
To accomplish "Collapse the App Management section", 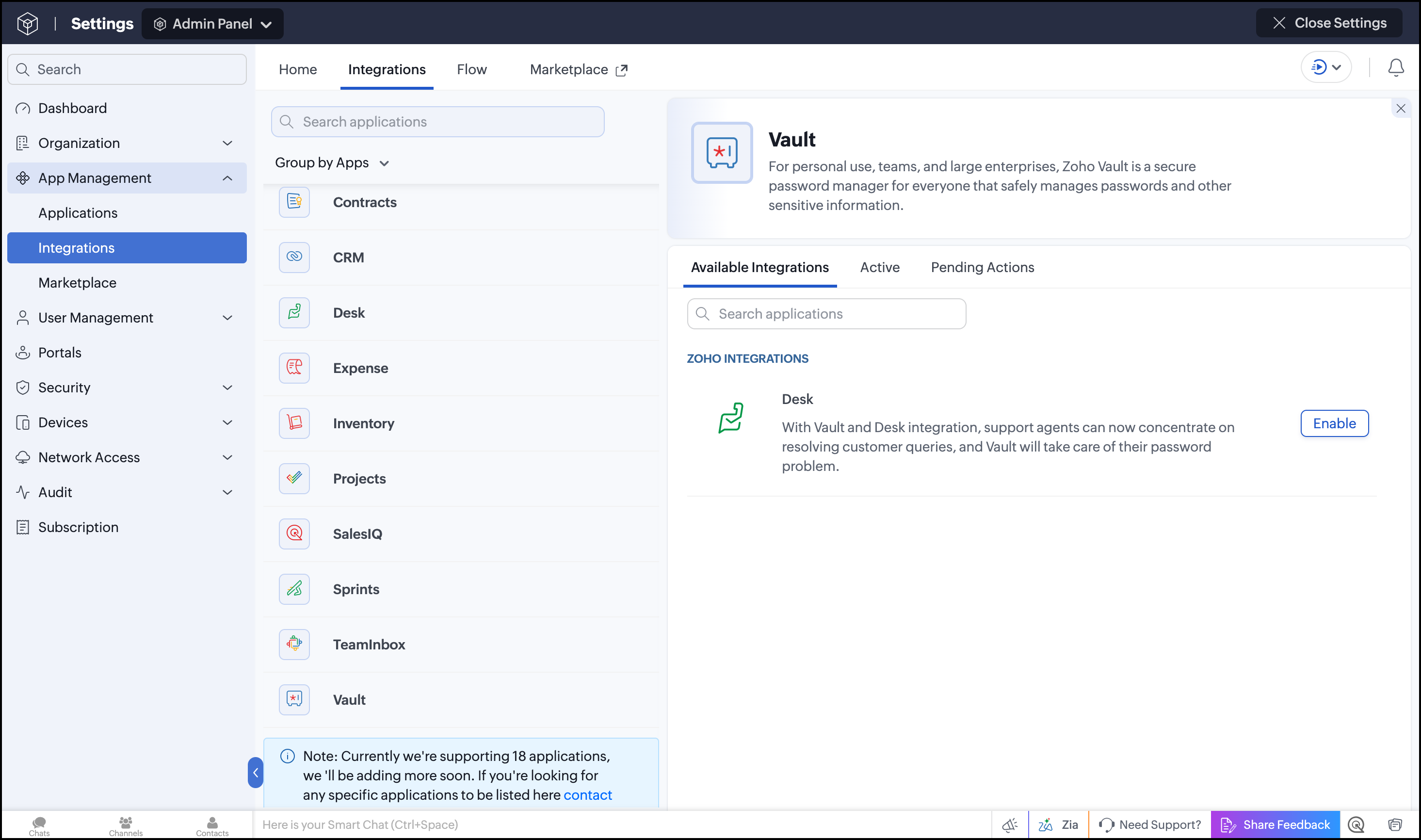I will coord(227,178).
